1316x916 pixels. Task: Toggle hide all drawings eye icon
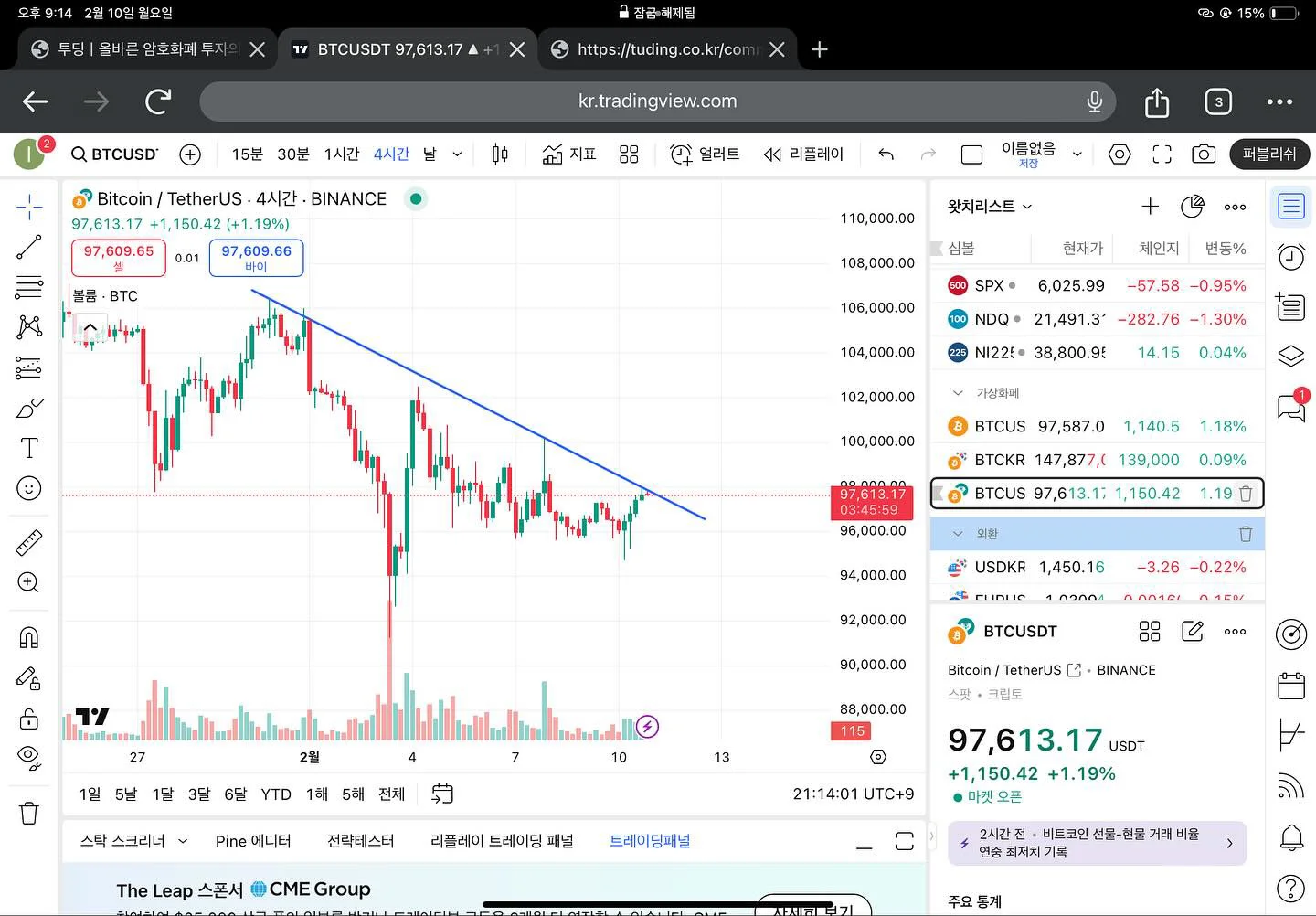pyautogui.click(x=29, y=758)
